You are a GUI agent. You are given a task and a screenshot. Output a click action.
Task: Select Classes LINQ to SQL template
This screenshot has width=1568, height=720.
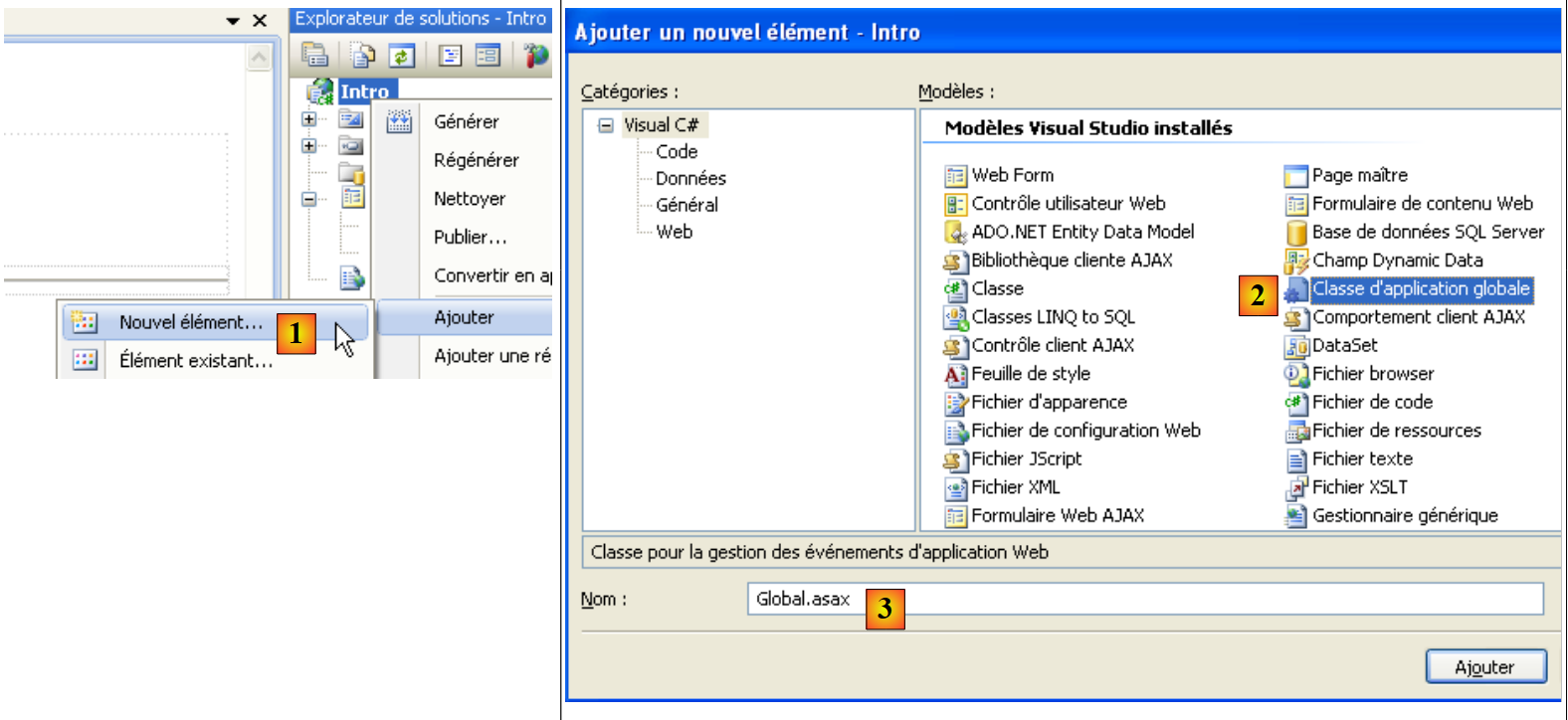tap(1052, 317)
